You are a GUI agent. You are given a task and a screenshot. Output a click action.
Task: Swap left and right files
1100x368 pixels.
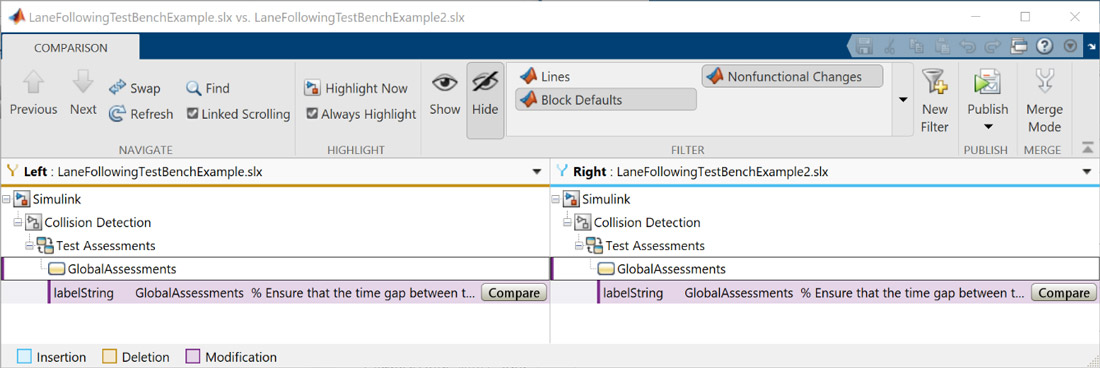[135, 88]
